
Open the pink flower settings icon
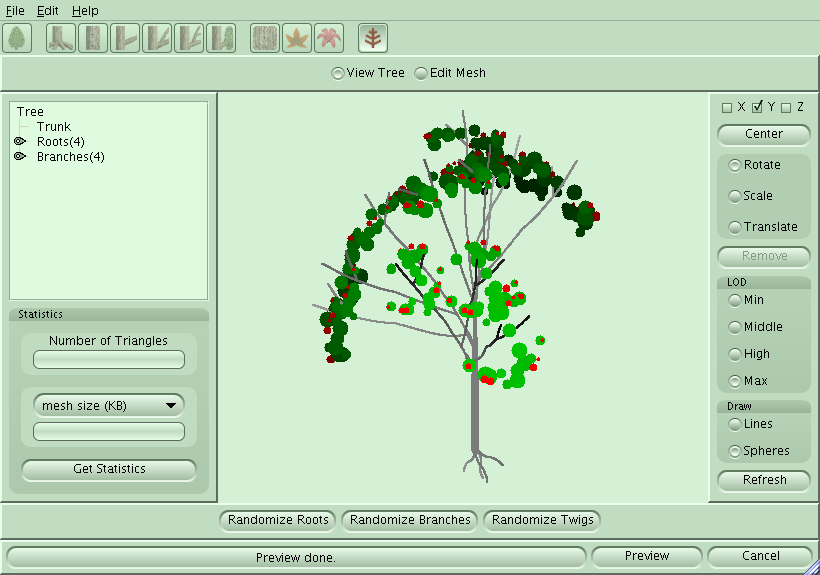(329, 38)
